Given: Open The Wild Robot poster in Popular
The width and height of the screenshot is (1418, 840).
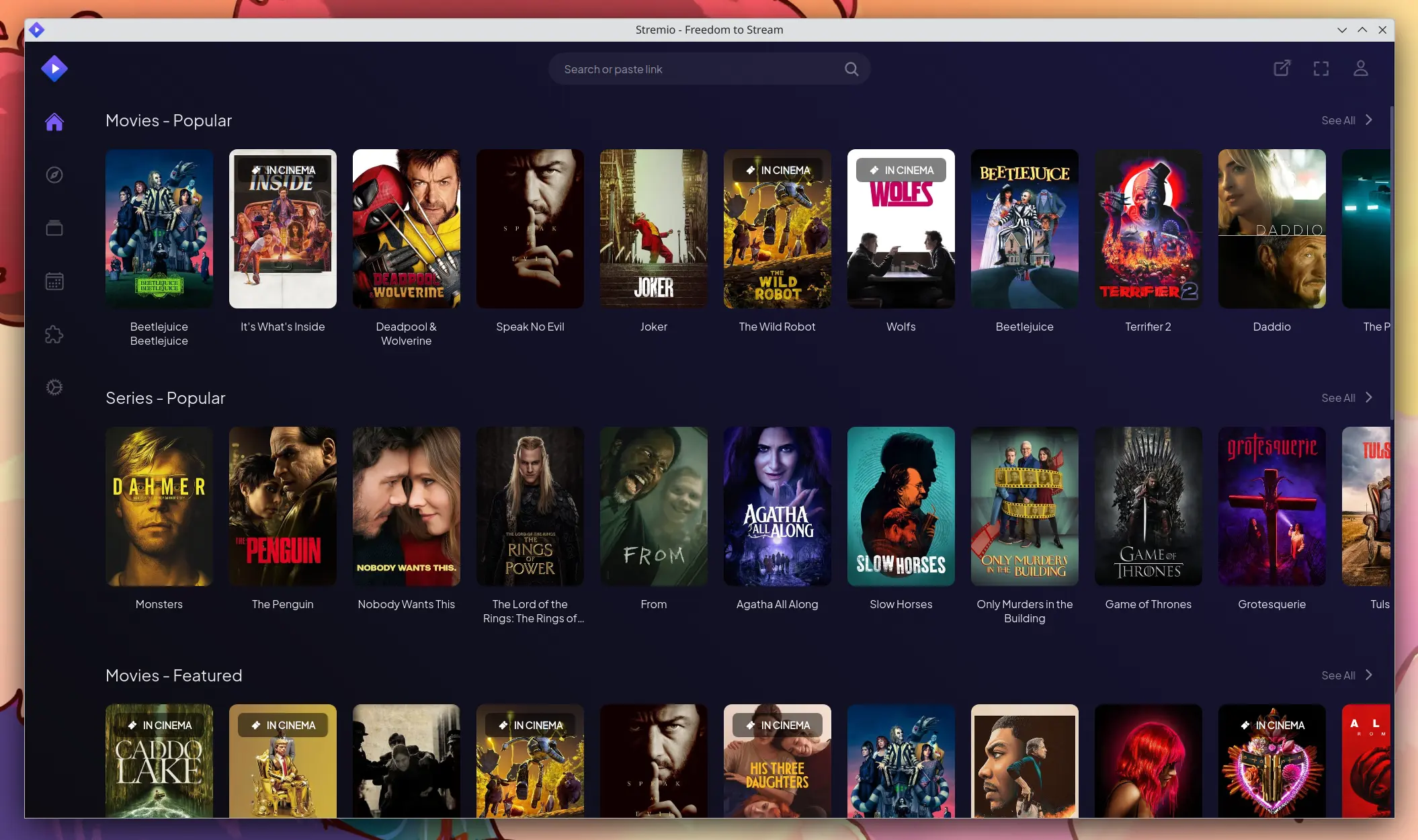Looking at the screenshot, I should 778,228.
